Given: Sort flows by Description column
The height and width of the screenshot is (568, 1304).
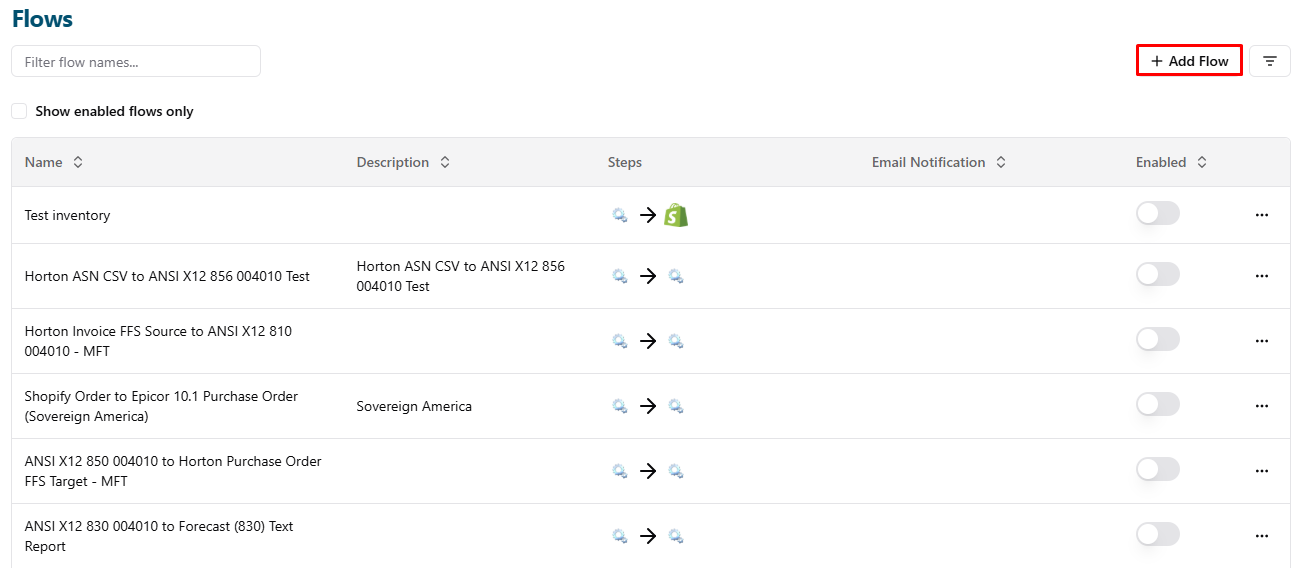Looking at the screenshot, I should coord(403,162).
